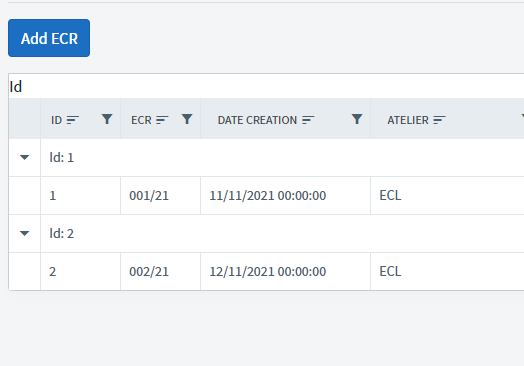Select the ID column header label
The image size is (524, 366).
click(x=56, y=120)
